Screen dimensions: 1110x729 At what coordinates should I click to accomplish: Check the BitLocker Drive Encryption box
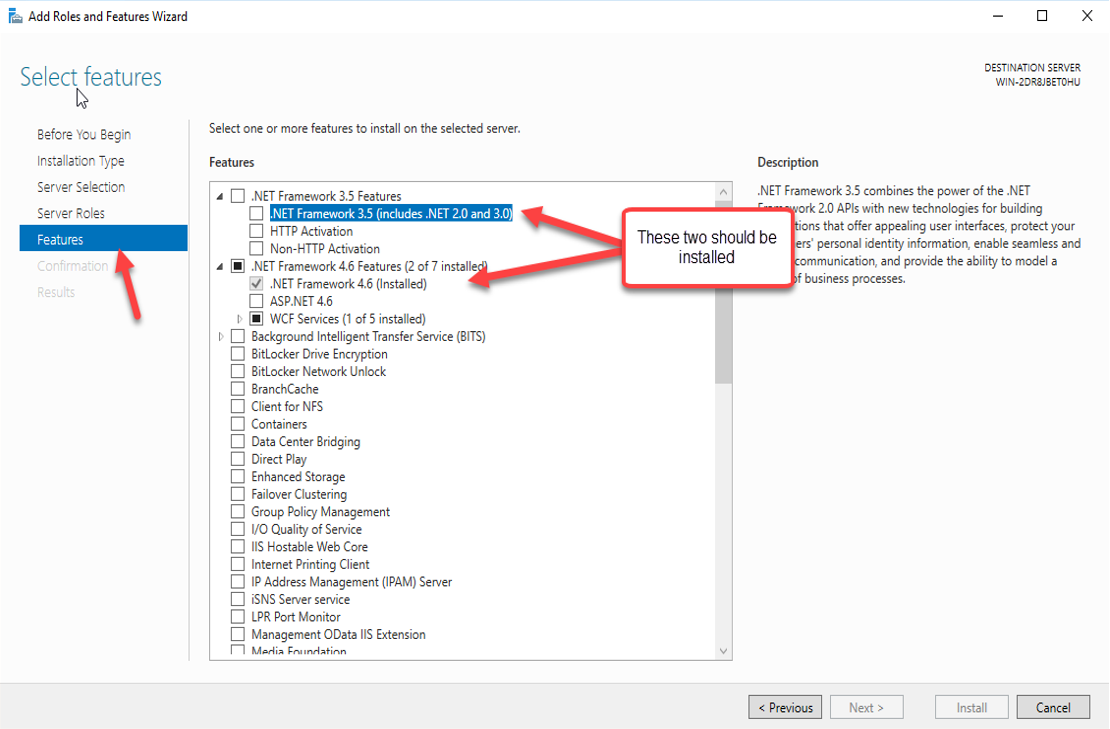[x=238, y=354]
